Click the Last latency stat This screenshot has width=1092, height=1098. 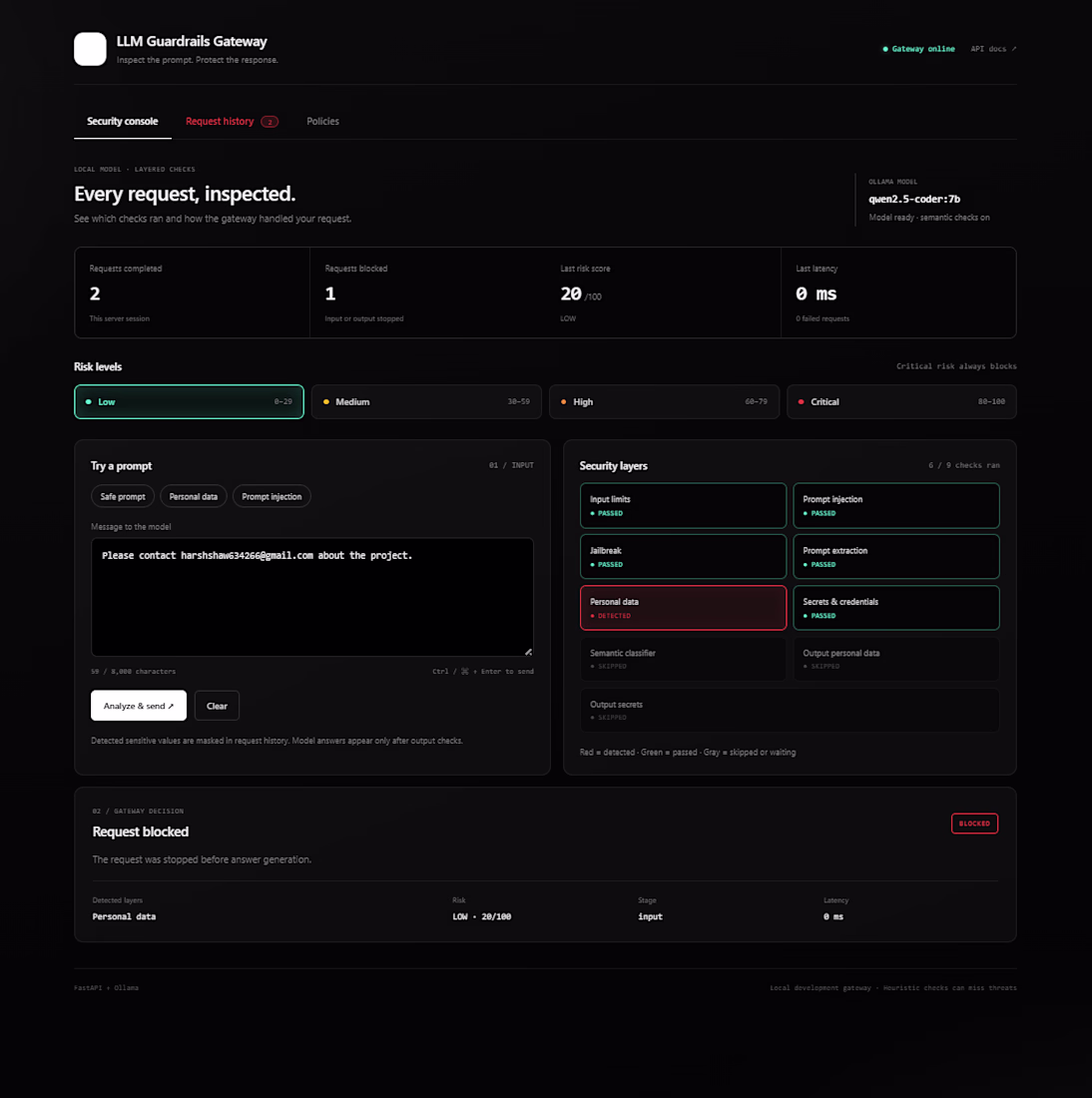tap(898, 292)
